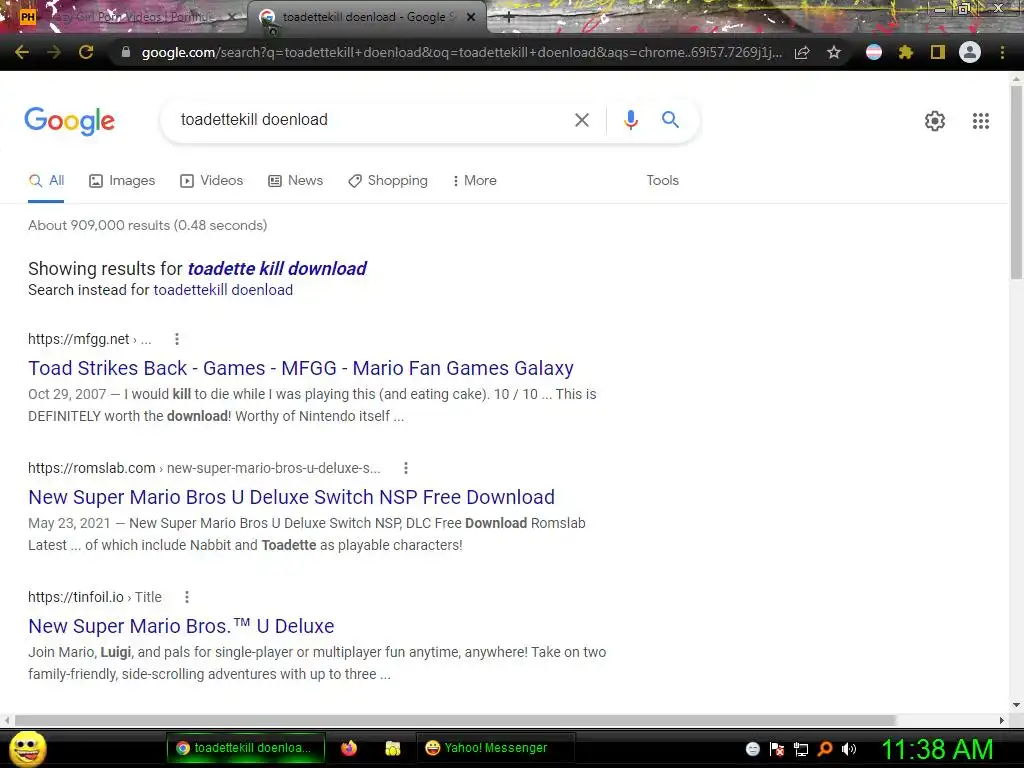Open New Super Mario Bros U Deluxe Switch NSP result
The width and height of the screenshot is (1024, 768).
tap(291, 497)
